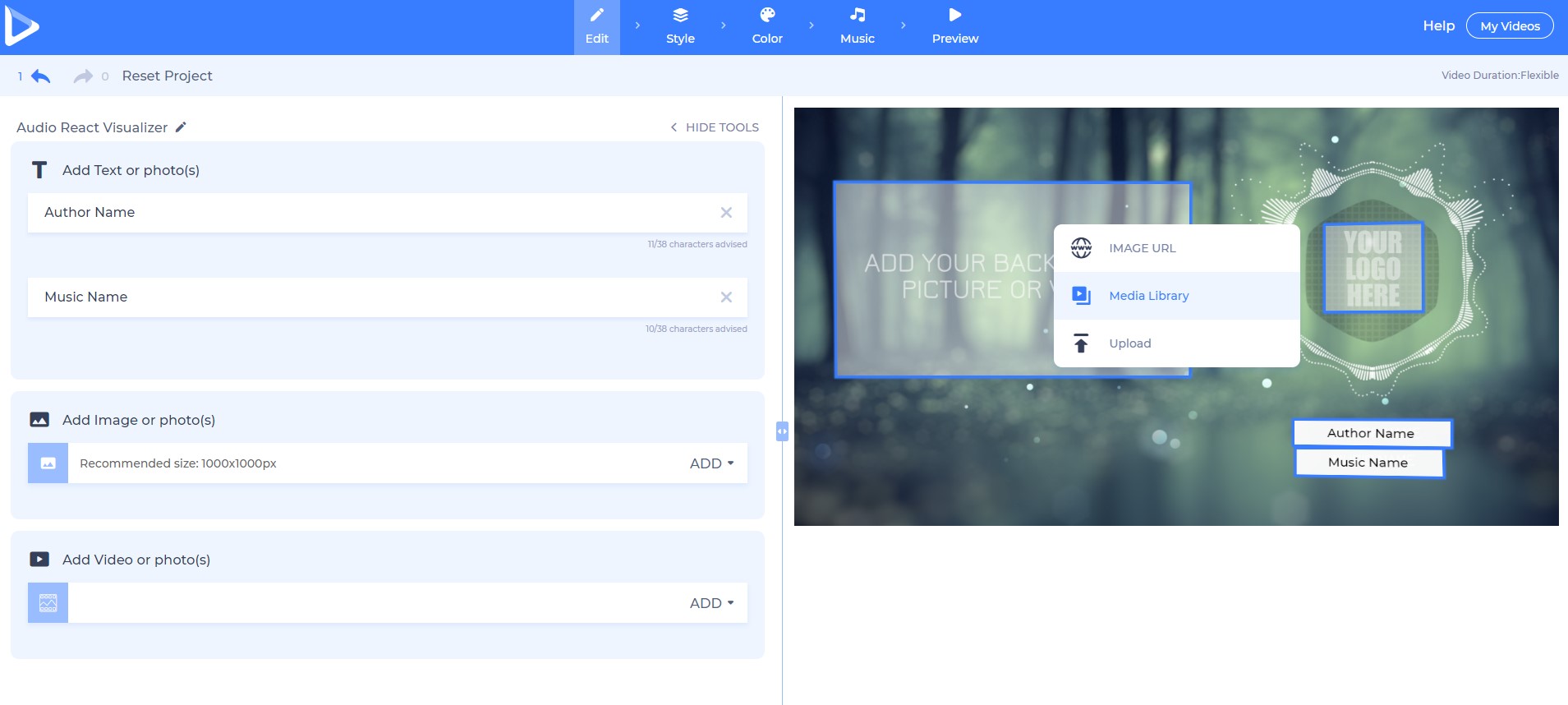Open the ADD dropdown for image

pyautogui.click(x=711, y=463)
